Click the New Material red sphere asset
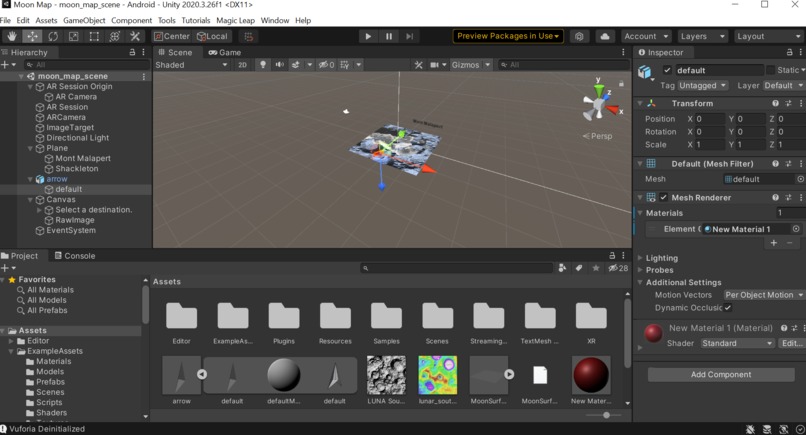Viewport: 806px width, 435px height. tap(591, 375)
